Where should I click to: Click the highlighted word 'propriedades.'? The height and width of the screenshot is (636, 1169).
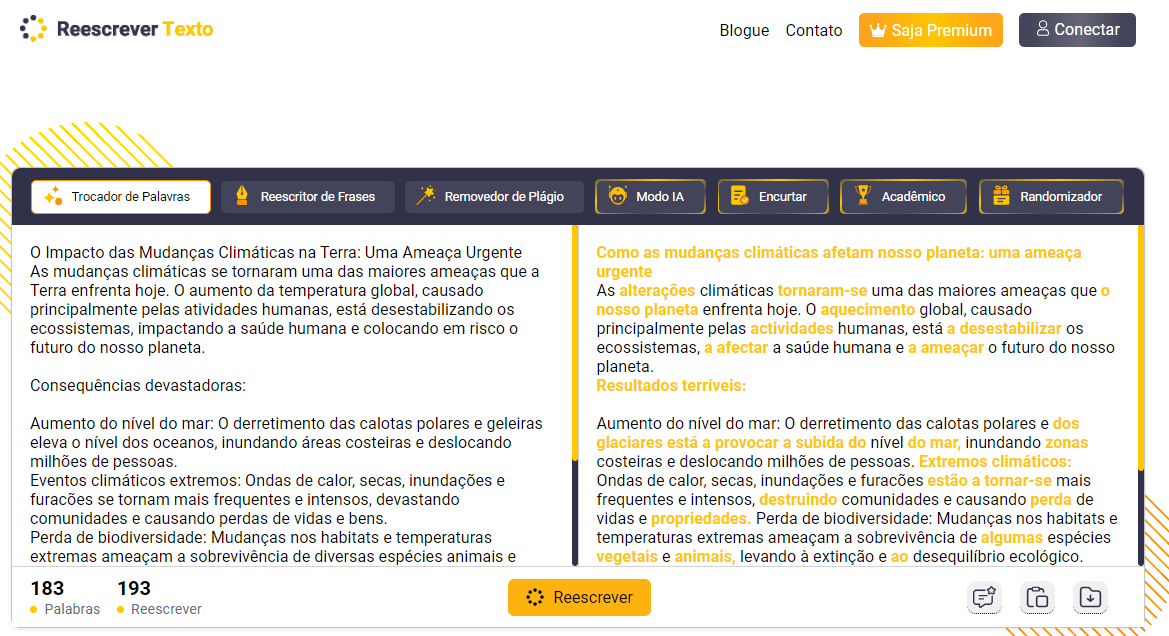pyautogui.click(x=701, y=519)
